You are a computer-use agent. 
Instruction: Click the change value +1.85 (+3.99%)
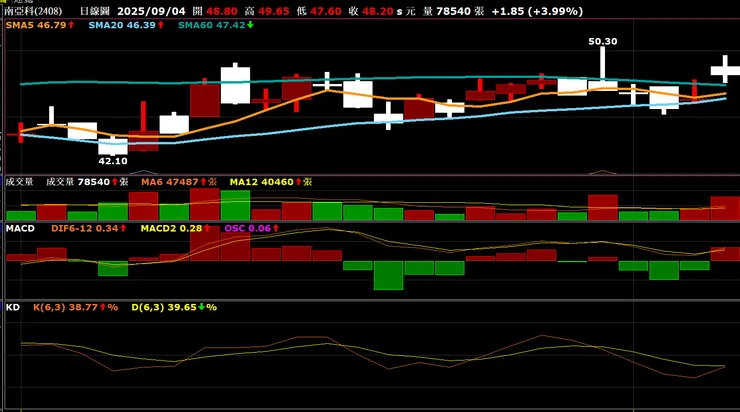tap(537, 11)
